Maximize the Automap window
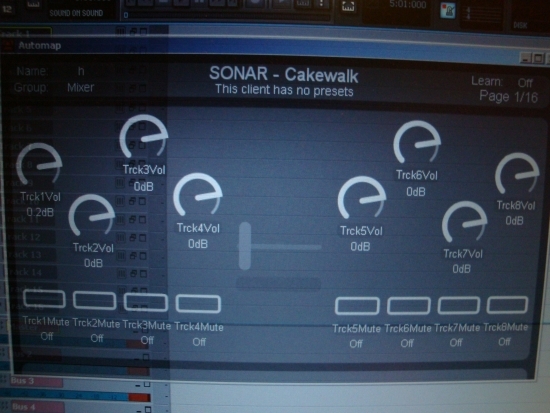550x413 pixels. [x=538, y=59]
